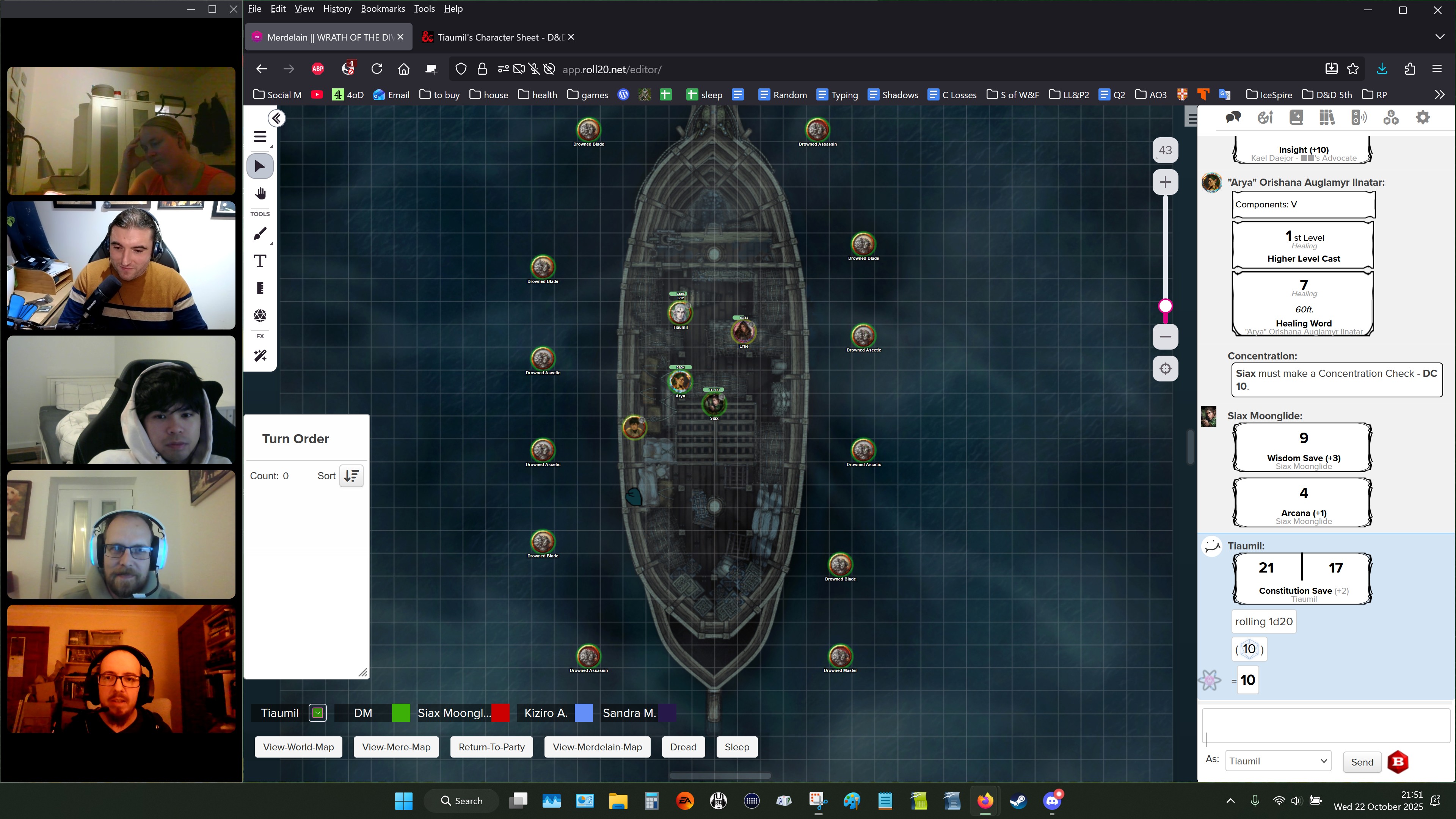
Task: Open the Bookmarks menu
Action: pyautogui.click(x=383, y=8)
